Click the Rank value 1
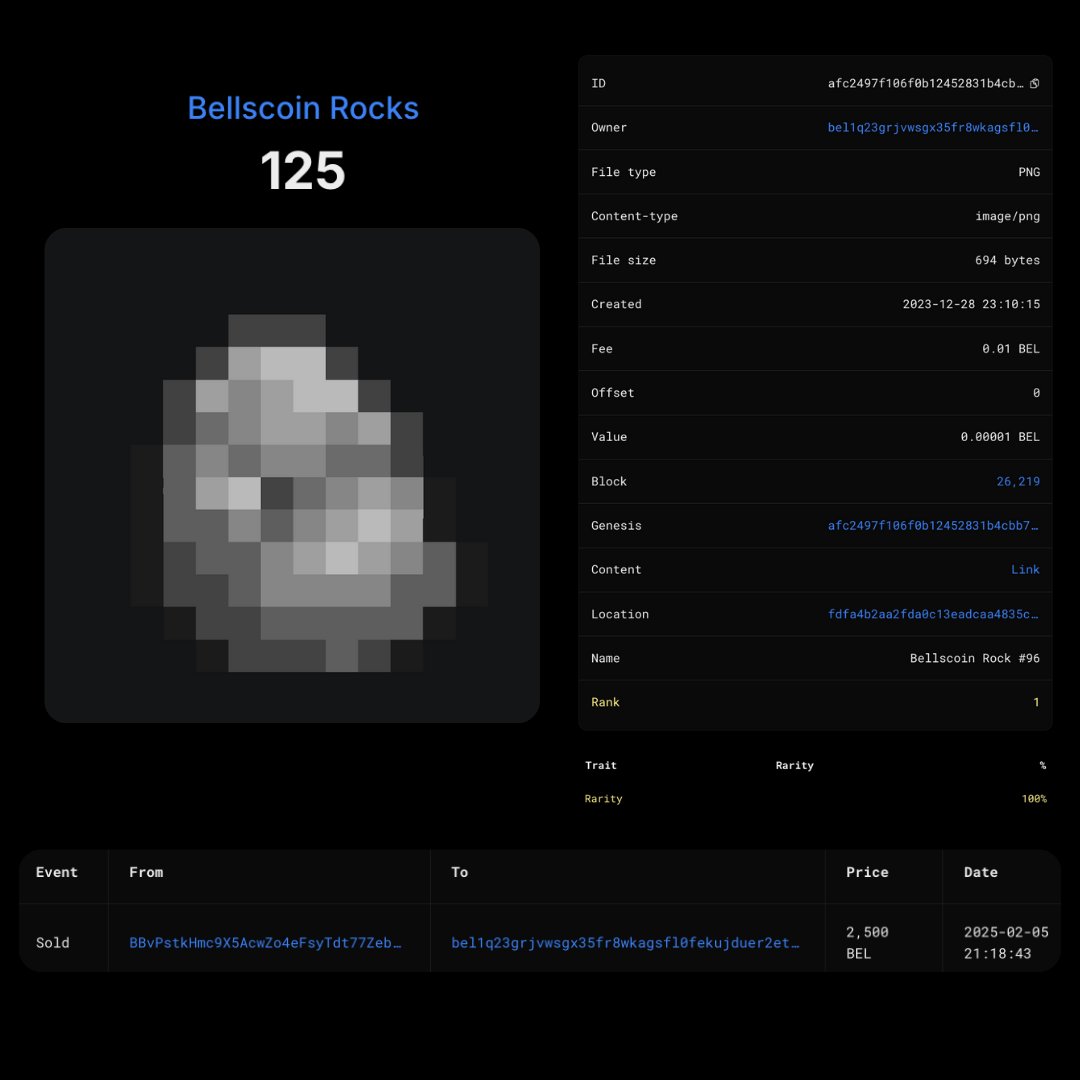Viewport: 1080px width, 1080px height. pyautogui.click(x=1036, y=703)
